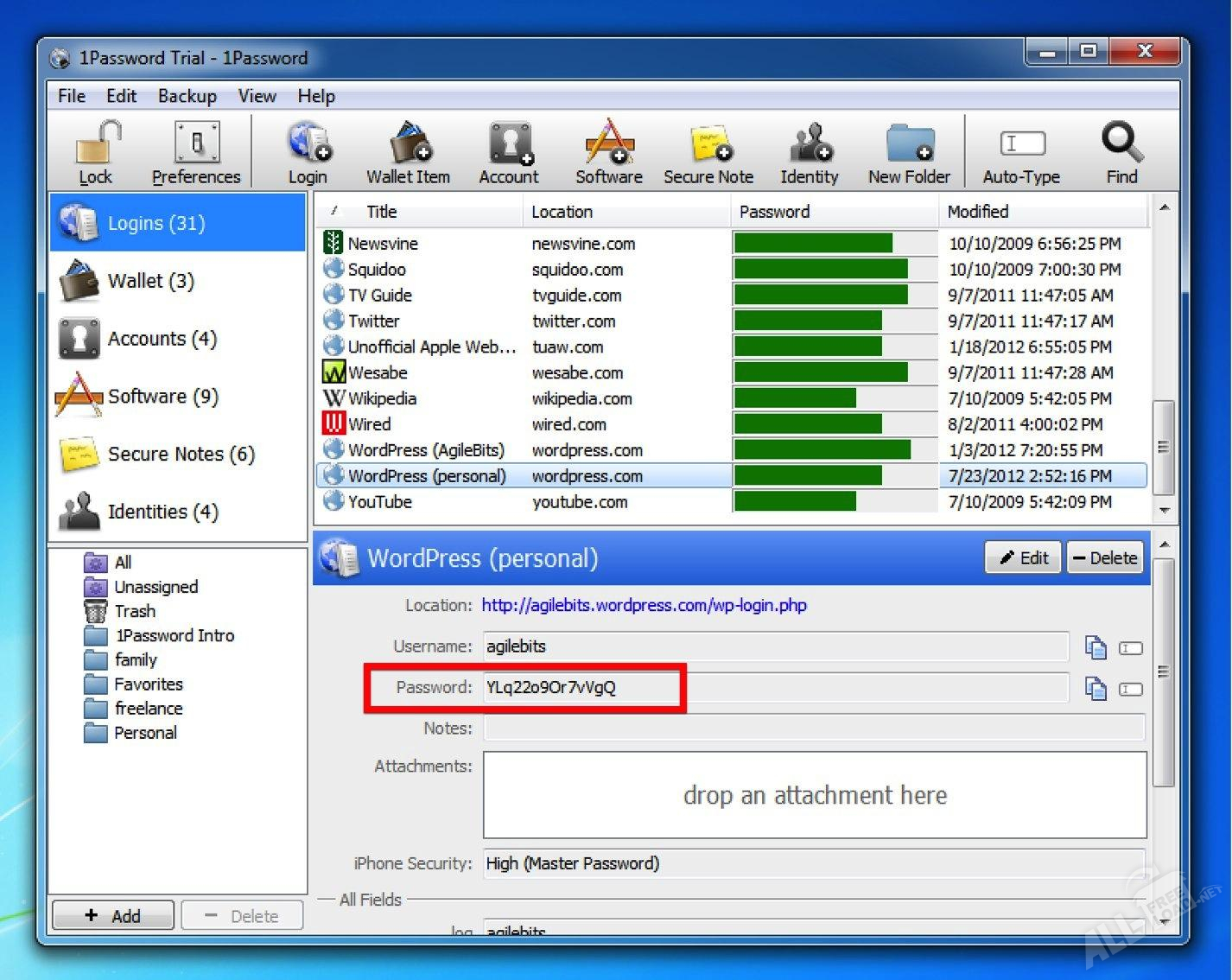
Task: Open the View menu
Action: (x=257, y=96)
